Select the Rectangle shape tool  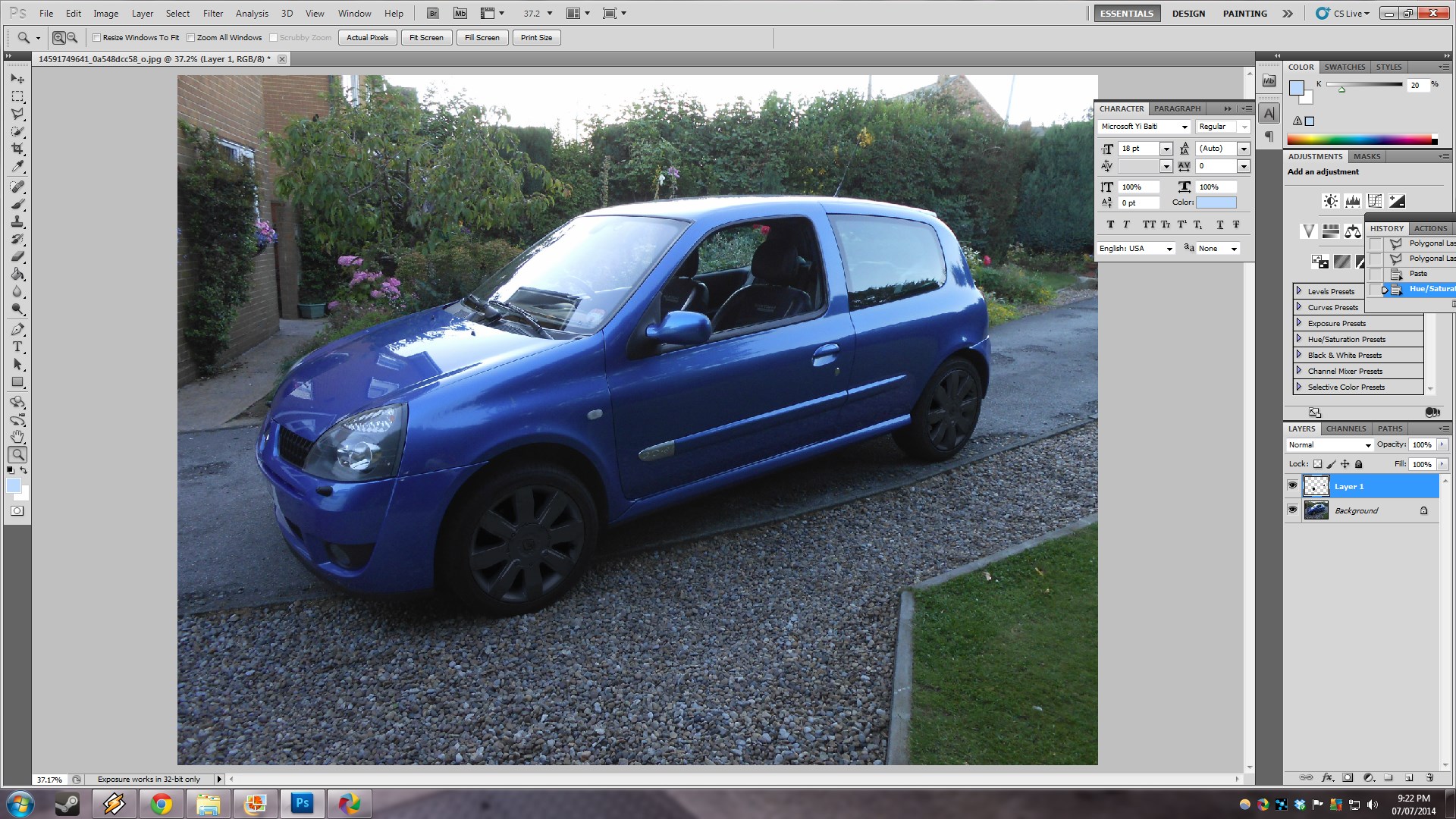[17, 381]
